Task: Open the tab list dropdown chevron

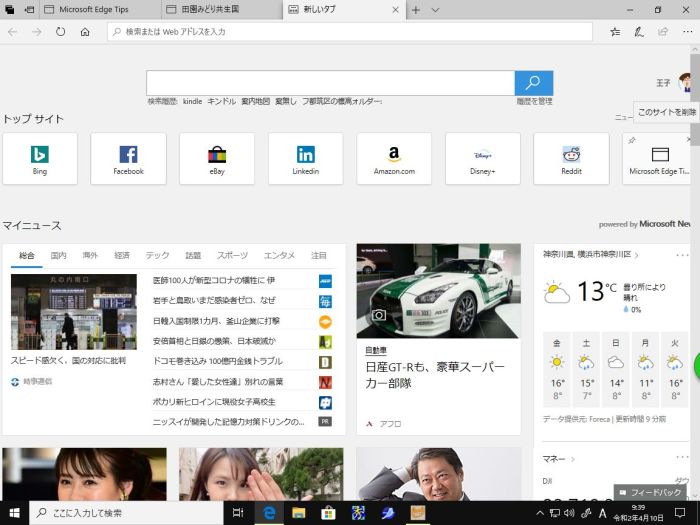Action: coord(435,10)
